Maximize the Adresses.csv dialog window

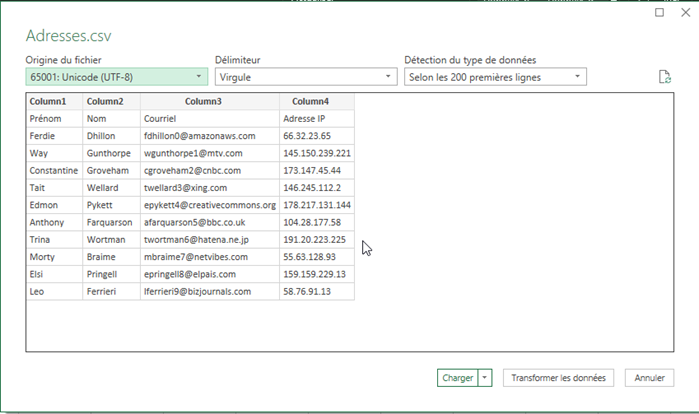[x=659, y=12]
